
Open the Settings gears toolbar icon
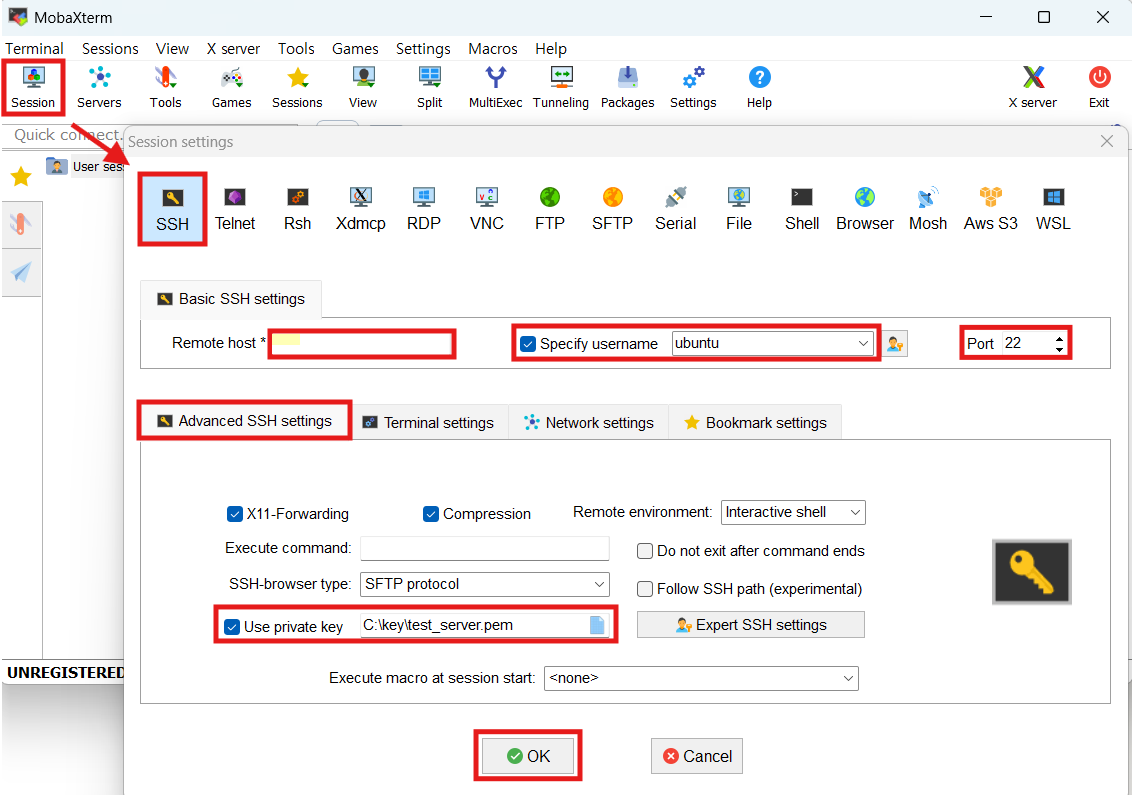(x=693, y=87)
